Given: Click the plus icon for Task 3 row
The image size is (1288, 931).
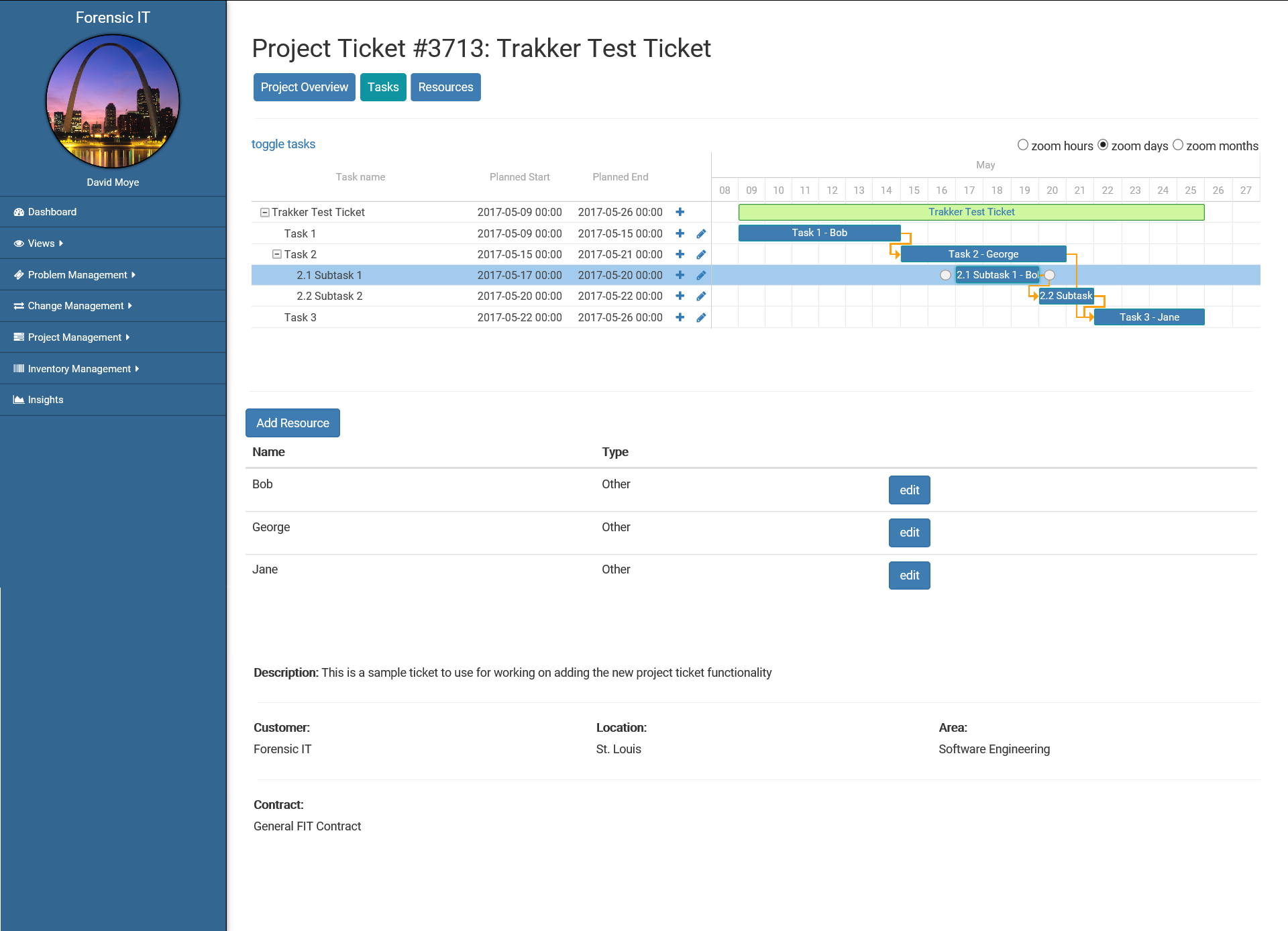Looking at the screenshot, I should [680, 317].
